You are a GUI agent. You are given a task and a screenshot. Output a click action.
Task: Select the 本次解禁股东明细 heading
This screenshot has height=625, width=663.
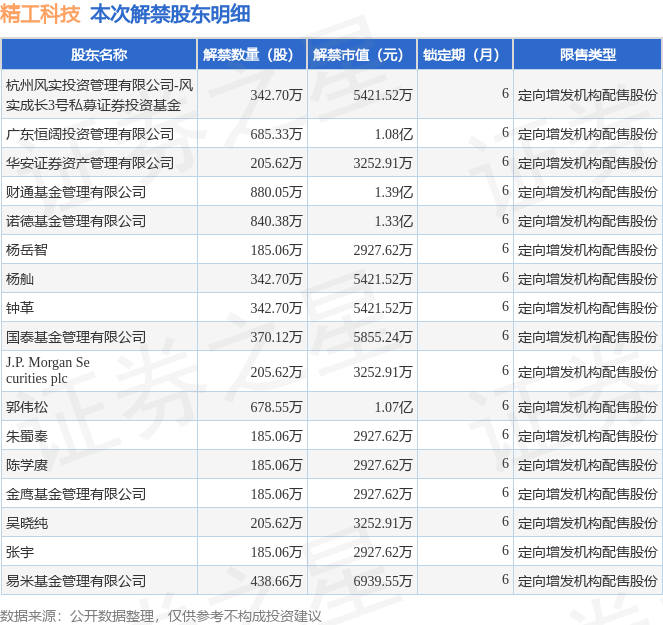click(x=170, y=14)
